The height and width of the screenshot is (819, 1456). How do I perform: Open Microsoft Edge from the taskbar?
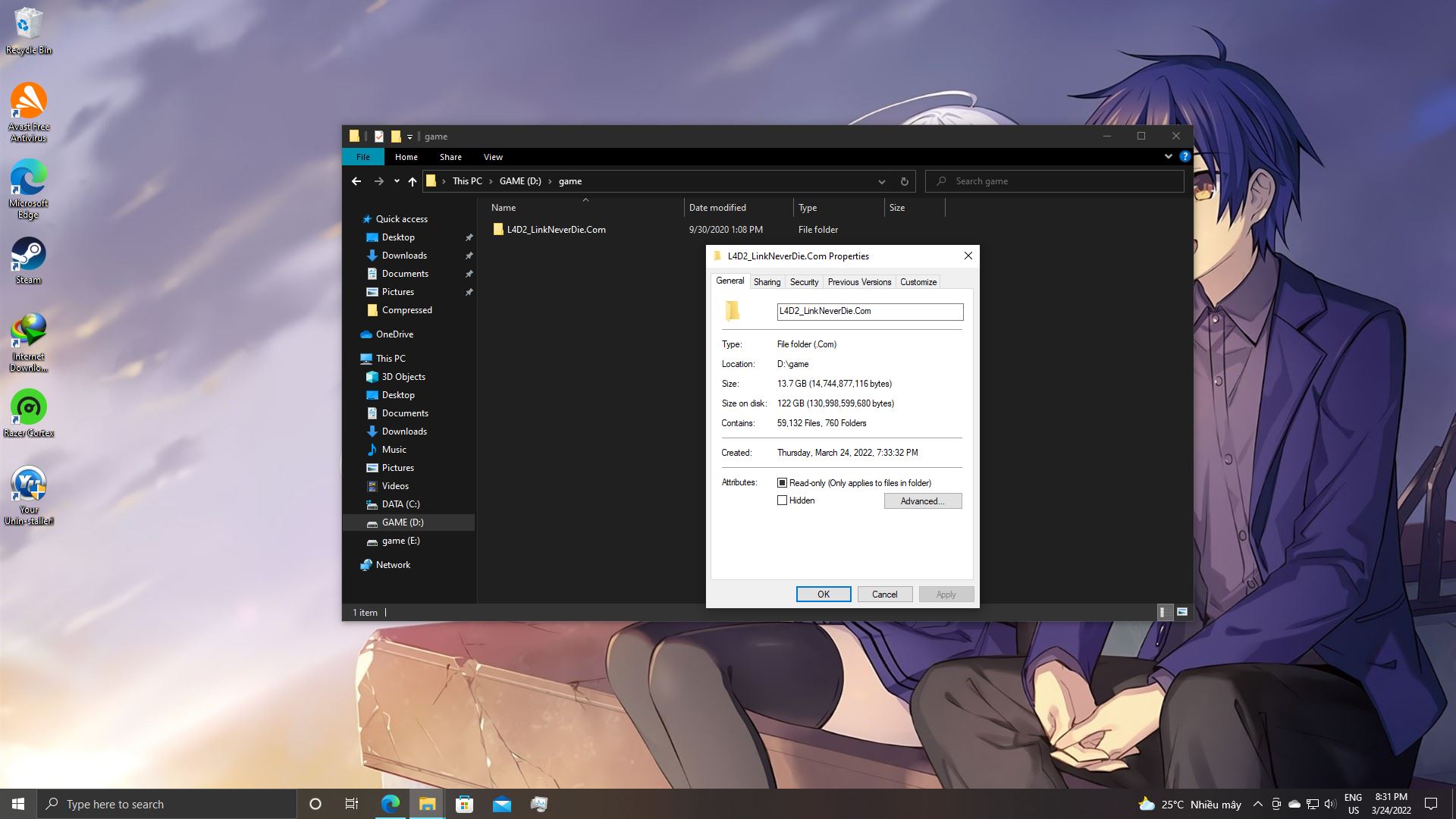point(390,804)
